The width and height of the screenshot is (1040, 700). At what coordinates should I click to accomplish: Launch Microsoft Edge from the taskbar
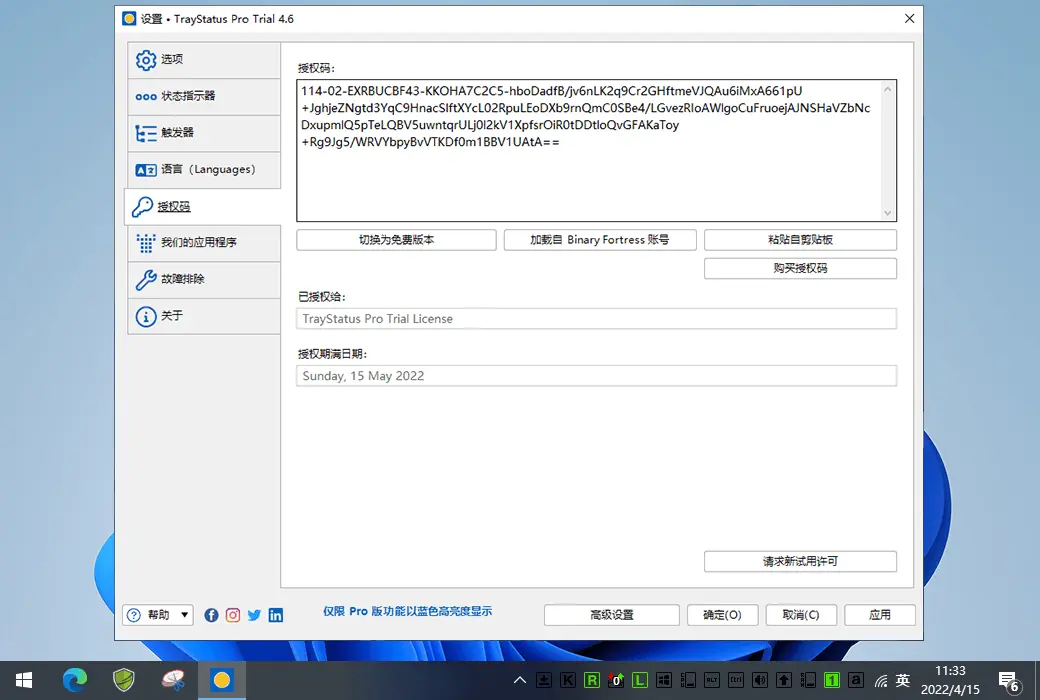pos(74,680)
